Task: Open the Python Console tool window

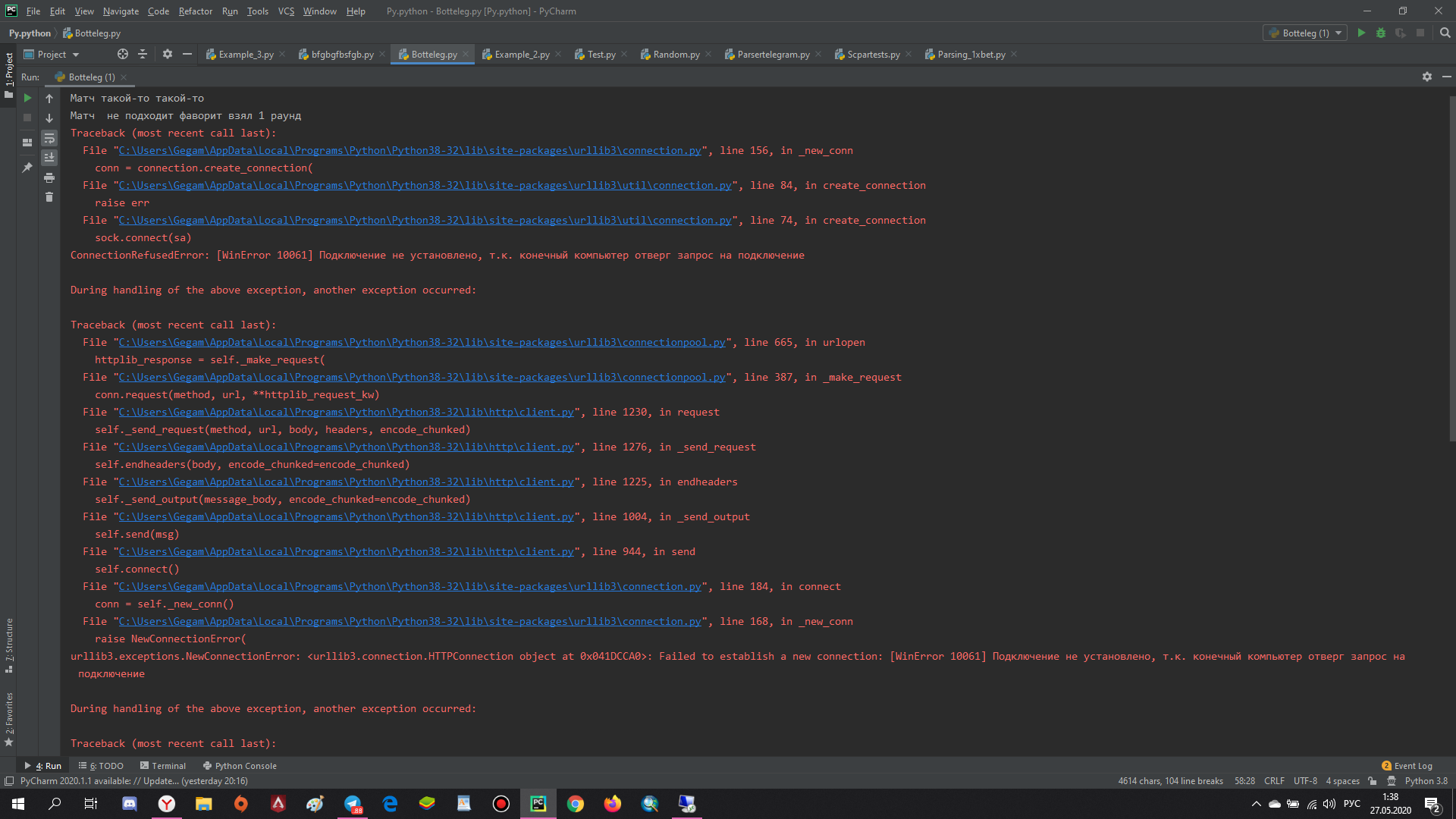Action: point(240,766)
